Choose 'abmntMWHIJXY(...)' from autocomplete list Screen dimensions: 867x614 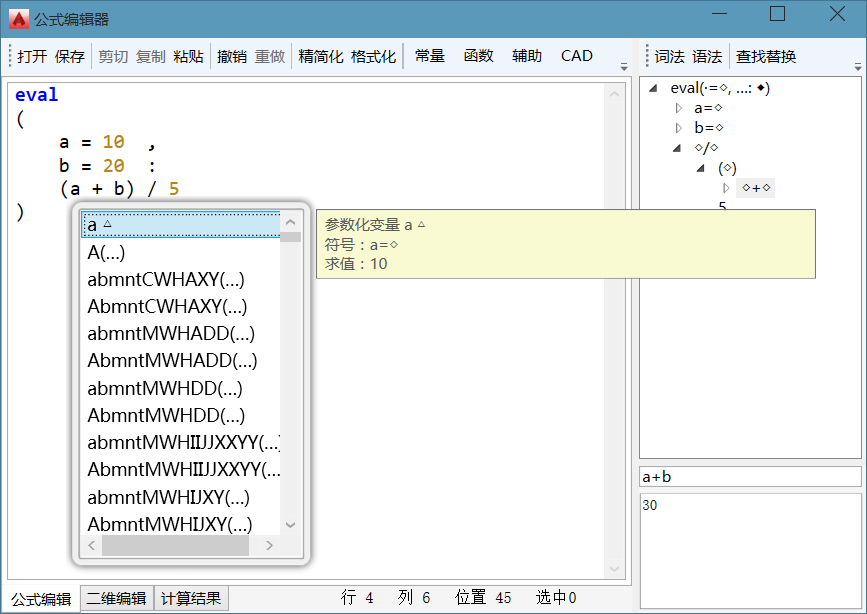pos(180,497)
